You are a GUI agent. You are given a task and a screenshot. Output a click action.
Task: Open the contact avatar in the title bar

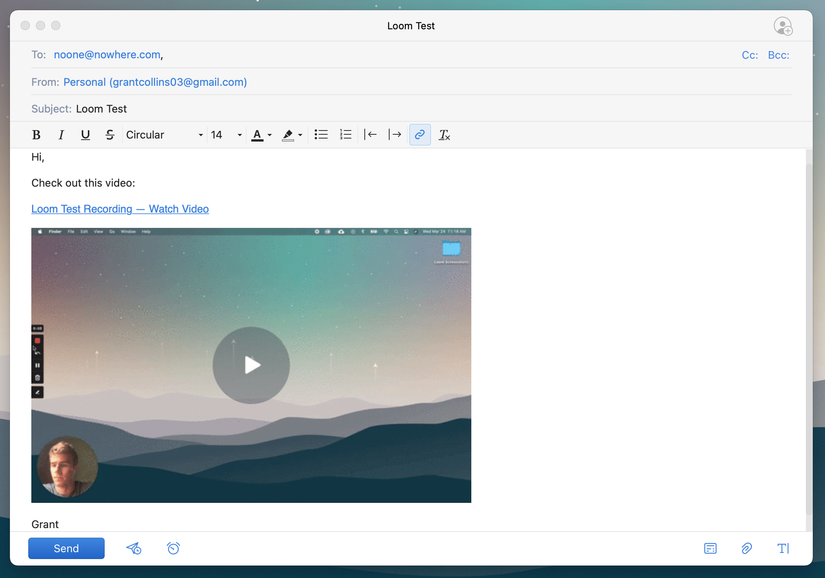point(784,26)
